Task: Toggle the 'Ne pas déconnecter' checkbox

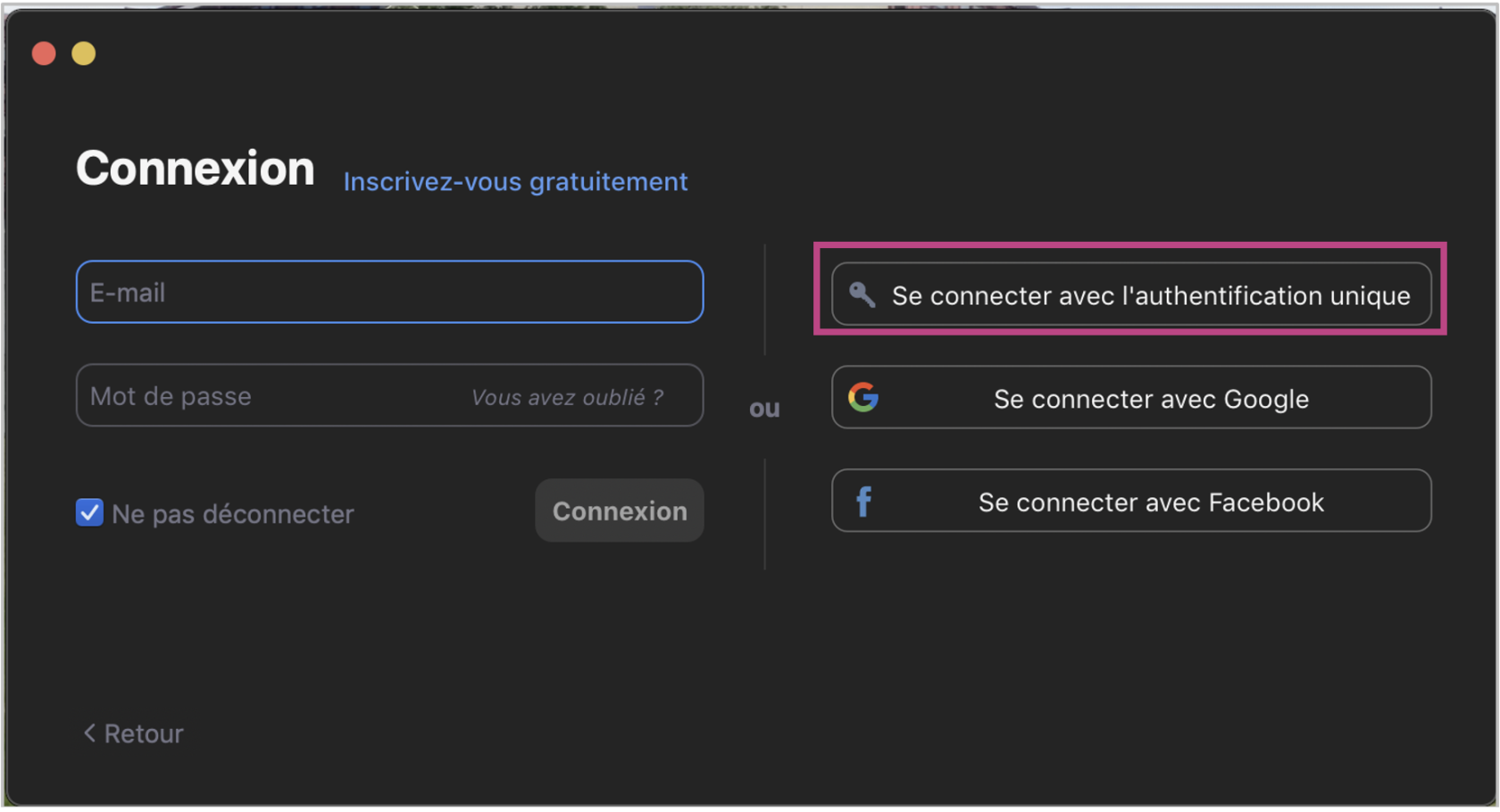Action: click(89, 513)
